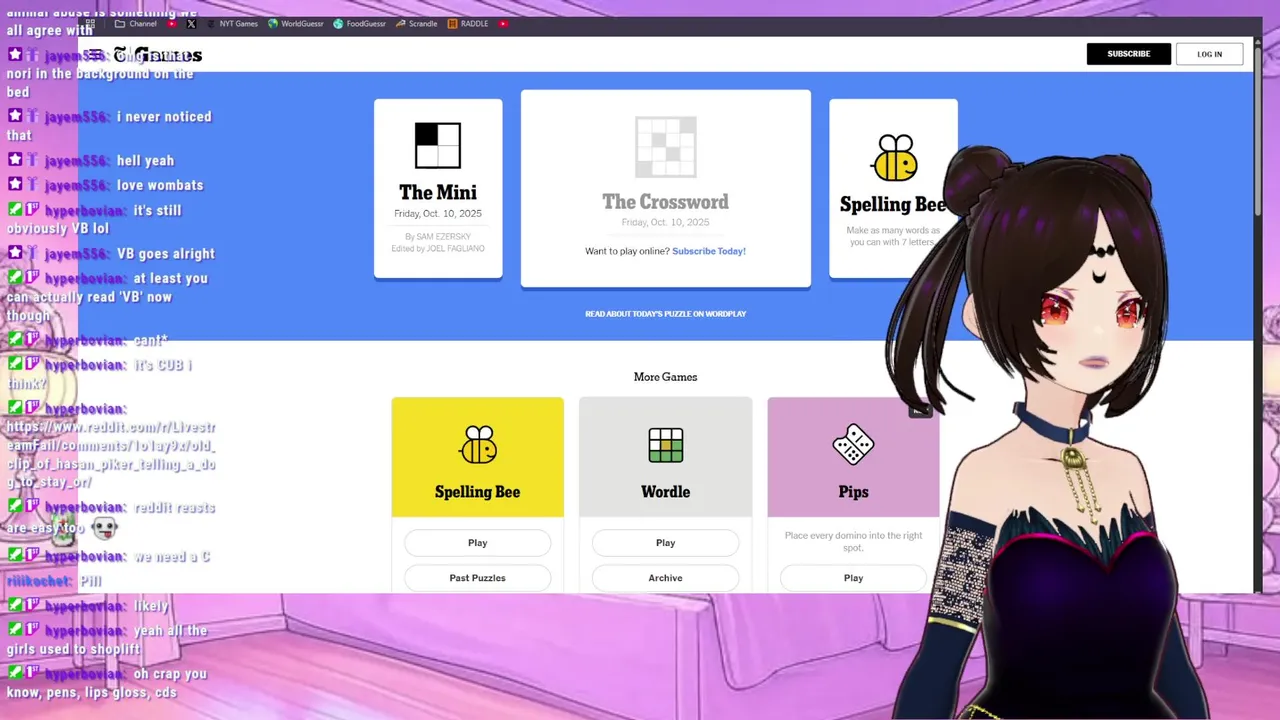Open the FoodGuessr bookmark

point(360,23)
